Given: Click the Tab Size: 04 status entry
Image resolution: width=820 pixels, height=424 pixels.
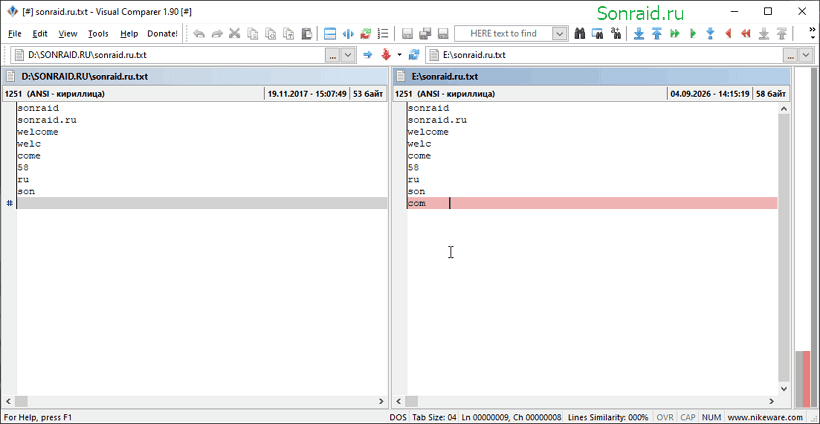Looking at the screenshot, I should 434,417.
